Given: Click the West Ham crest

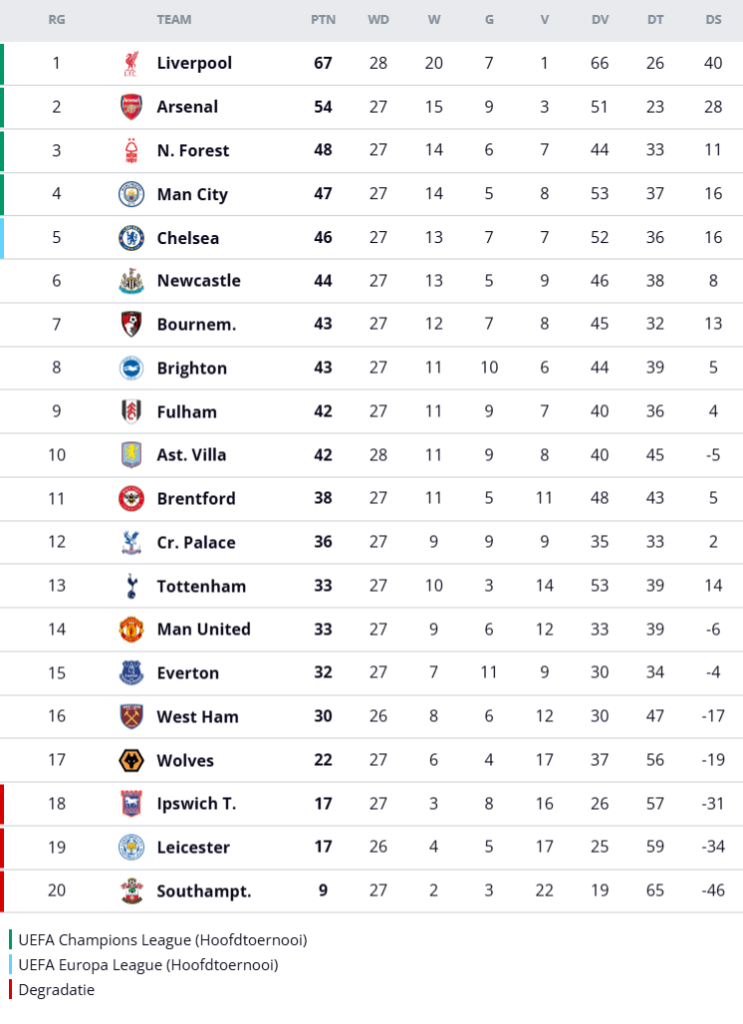Looking at the screenshot, I should click(131, 717).
